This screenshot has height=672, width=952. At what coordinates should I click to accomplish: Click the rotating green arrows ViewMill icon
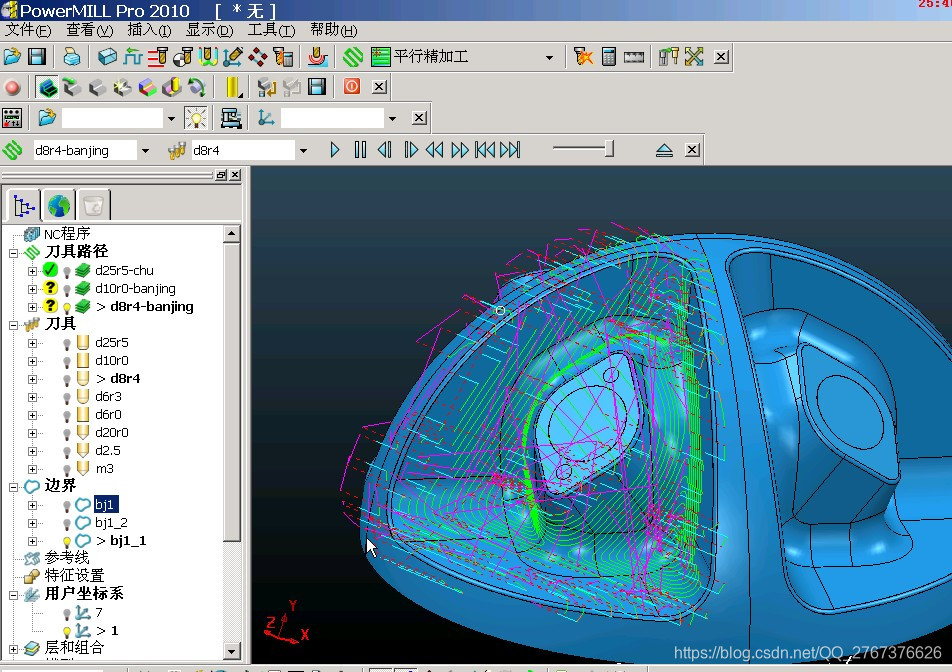point(197,87)
